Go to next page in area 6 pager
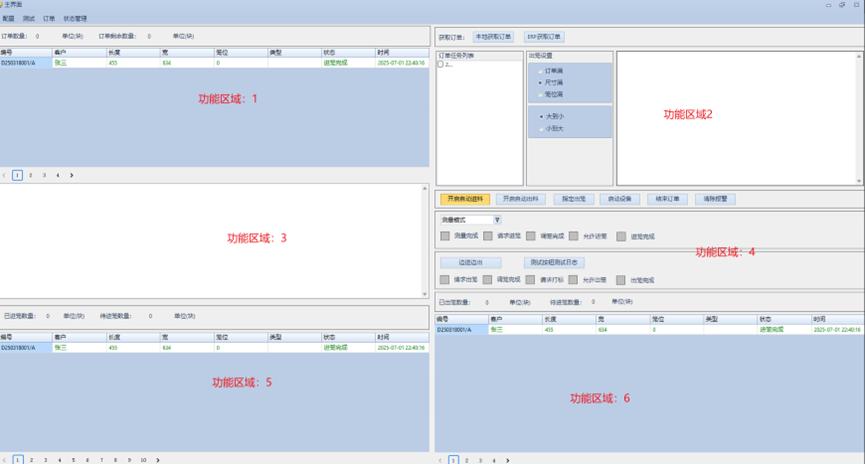 coord(508,460)
